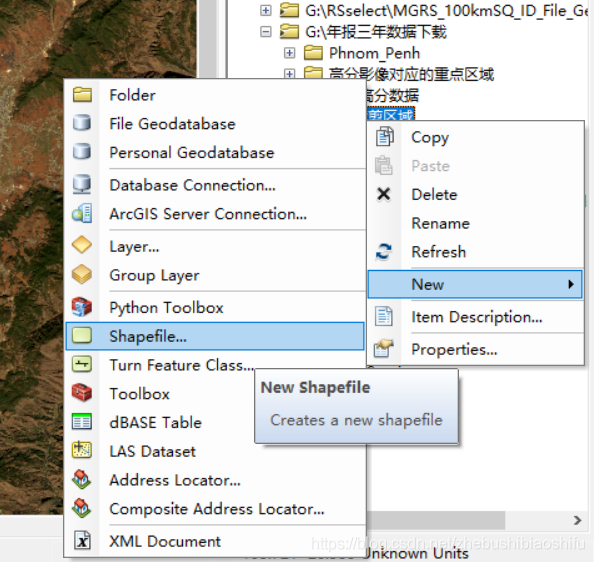Click the Python Toolbox icon
The width and height of the screenshot is (594, 562).
[x=82, y=307]
